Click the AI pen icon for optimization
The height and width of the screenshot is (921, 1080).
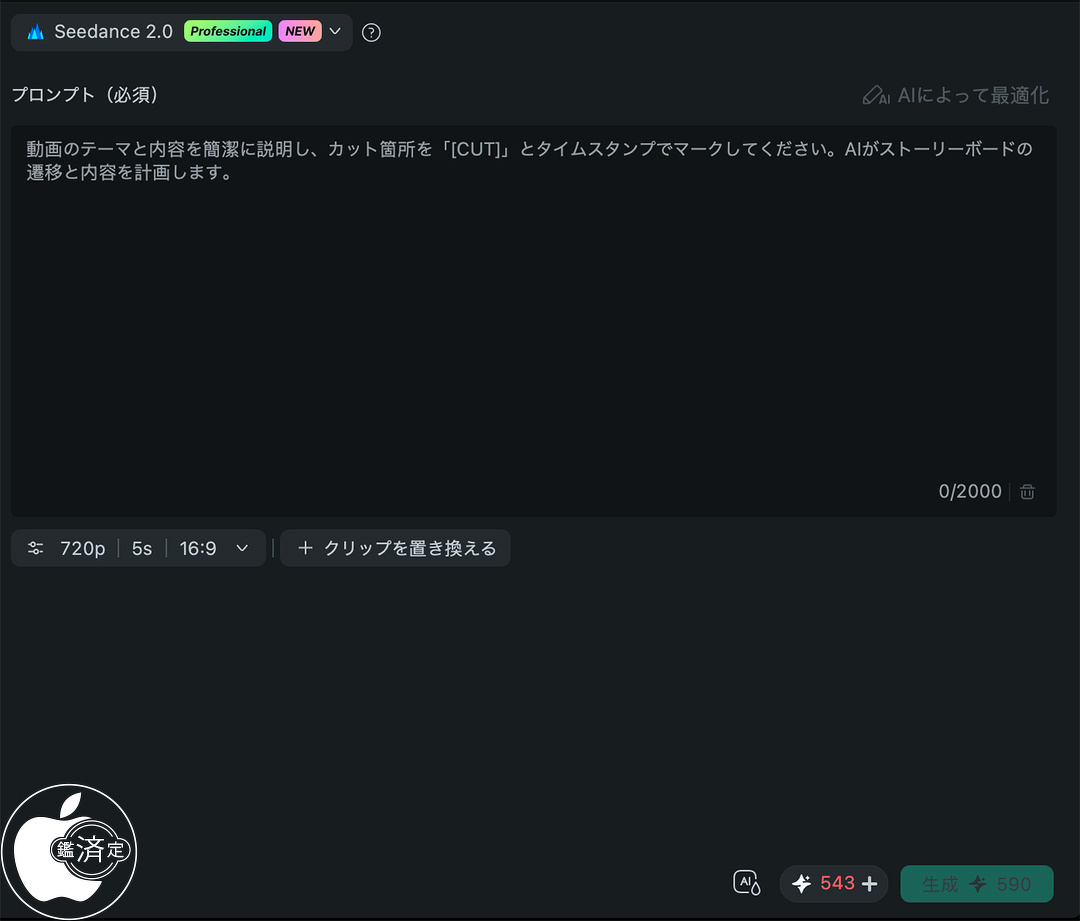pyautogui.click(x=875, y=96)
